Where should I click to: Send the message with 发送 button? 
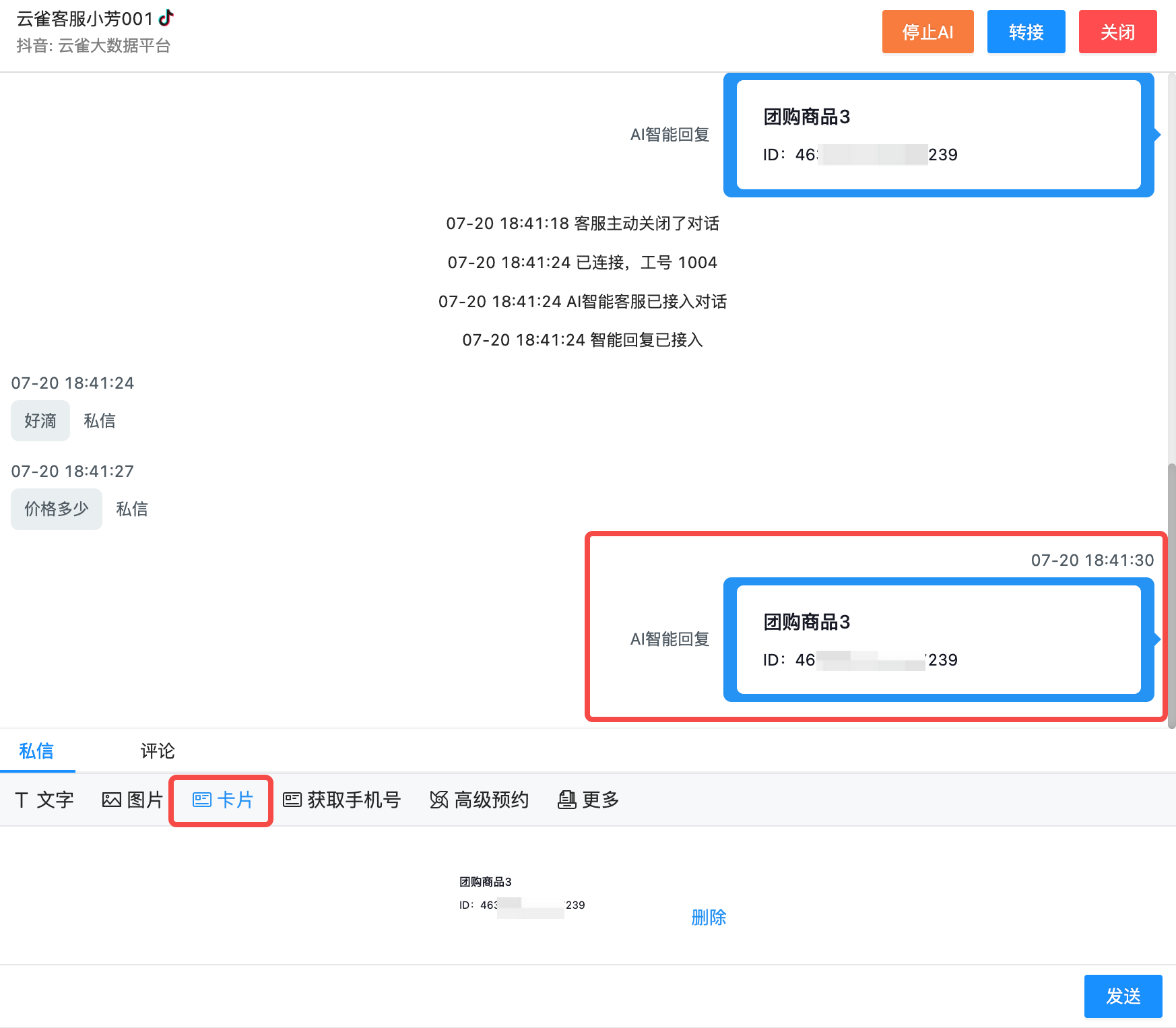click(1123, 996)
